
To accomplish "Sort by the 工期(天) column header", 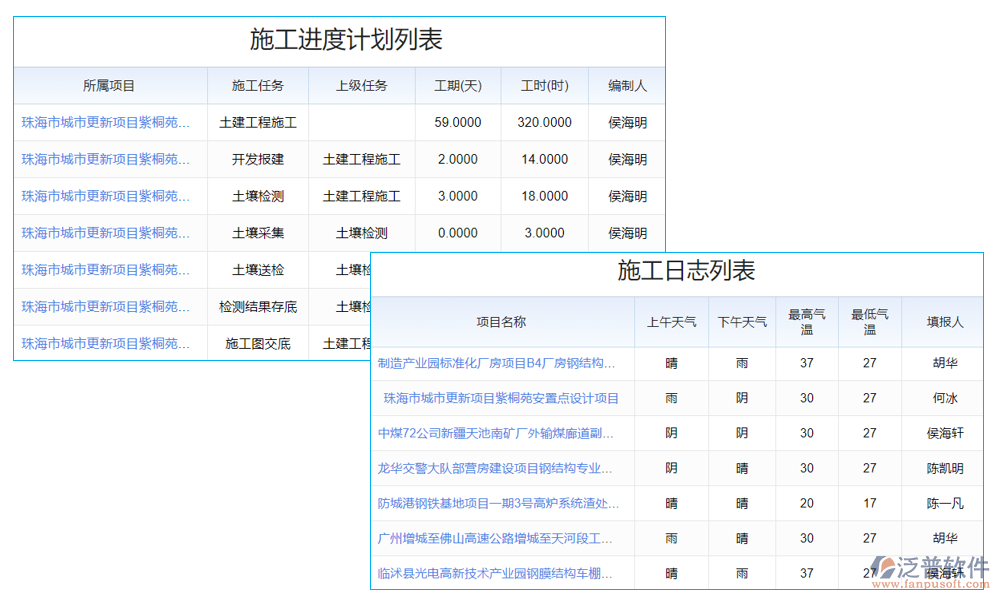I will tap(457, 86).
